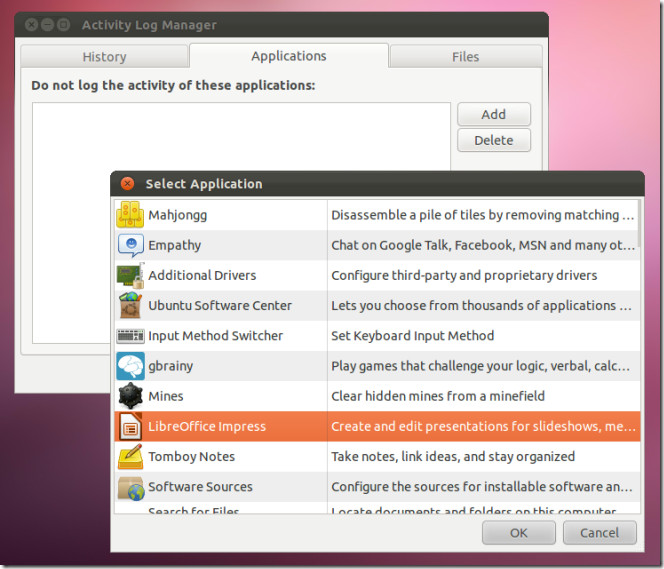Choose Ubuntu Software Center name

(x=220, y=305)
